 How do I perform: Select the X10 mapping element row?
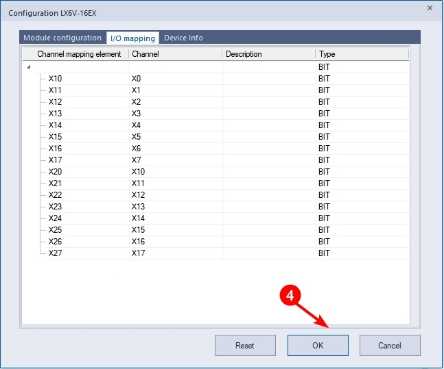(215, 79)
